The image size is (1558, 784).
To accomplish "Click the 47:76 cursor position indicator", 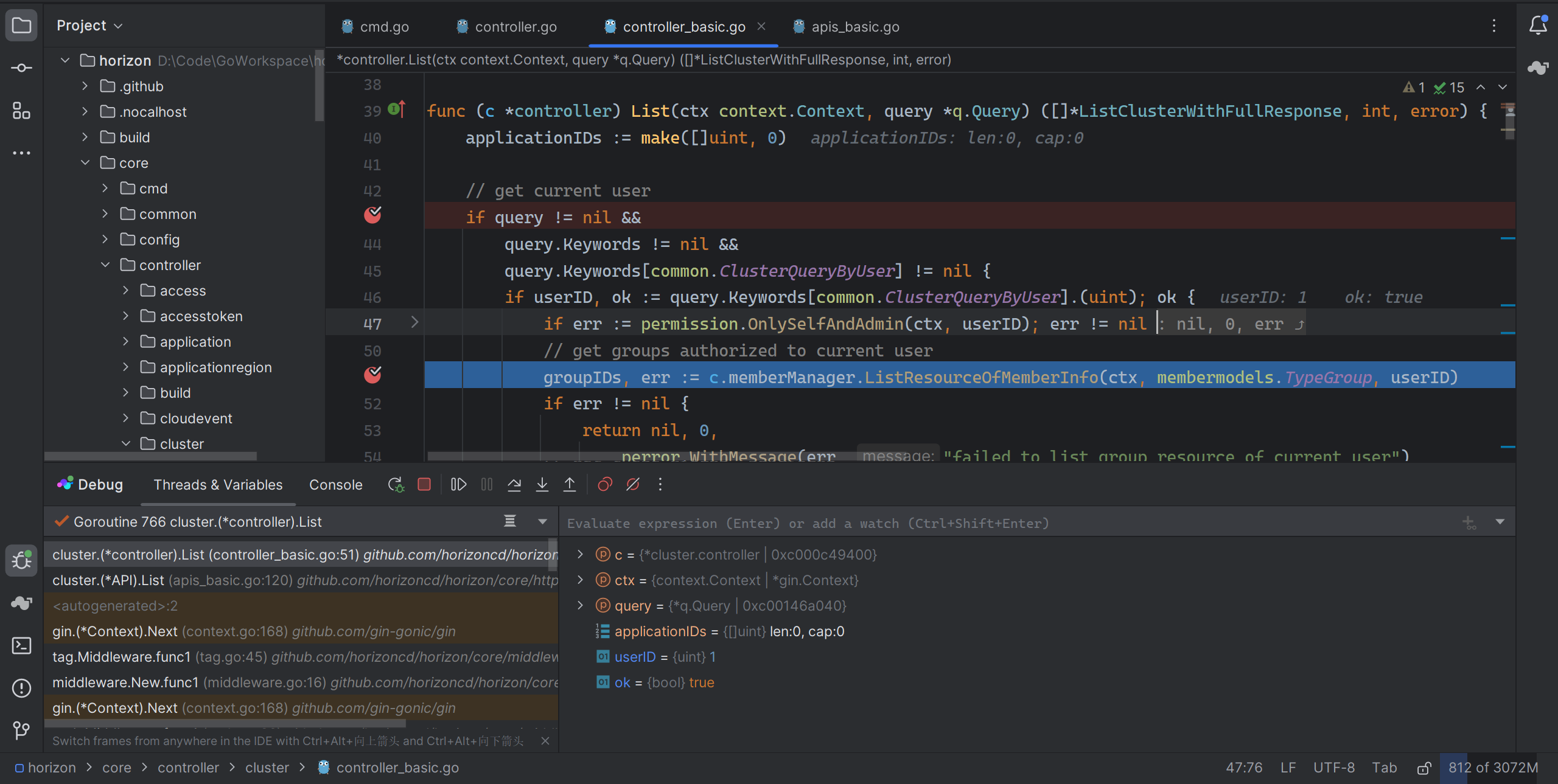I will [x=1244, y=768].
